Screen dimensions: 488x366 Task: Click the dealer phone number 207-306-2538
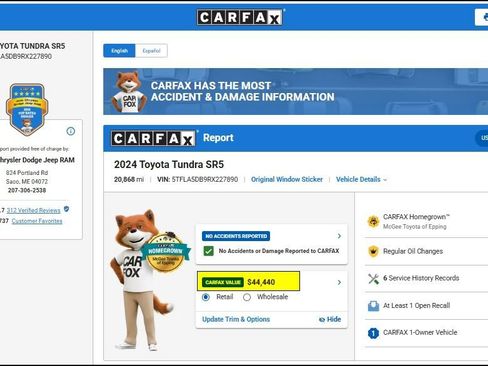pos(27,190)
